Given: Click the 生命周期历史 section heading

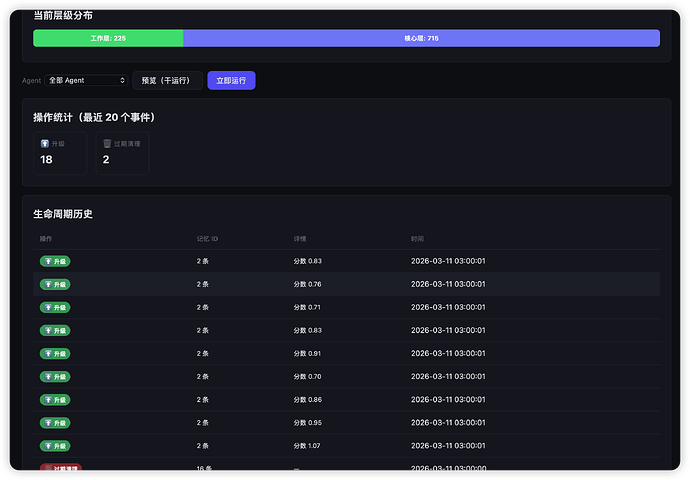Looking at the screenshot, I should (63, 214).
